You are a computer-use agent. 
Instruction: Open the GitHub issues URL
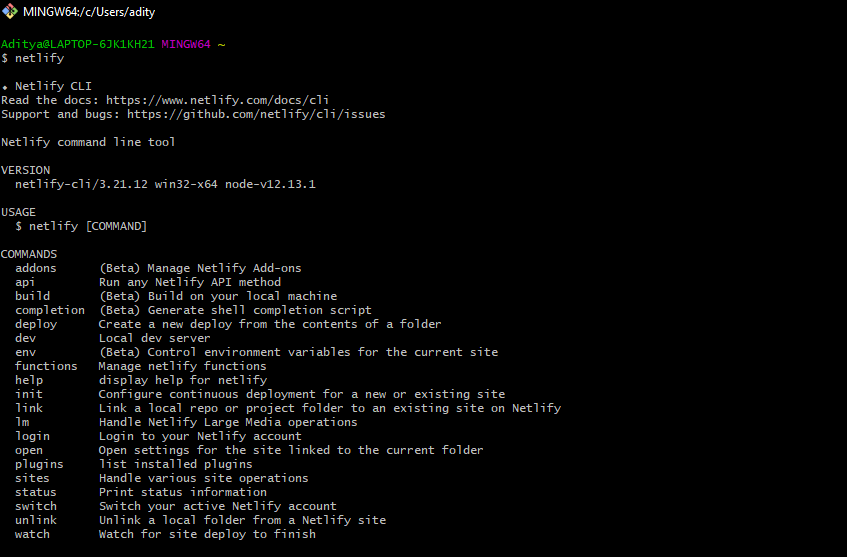point(256,114)
